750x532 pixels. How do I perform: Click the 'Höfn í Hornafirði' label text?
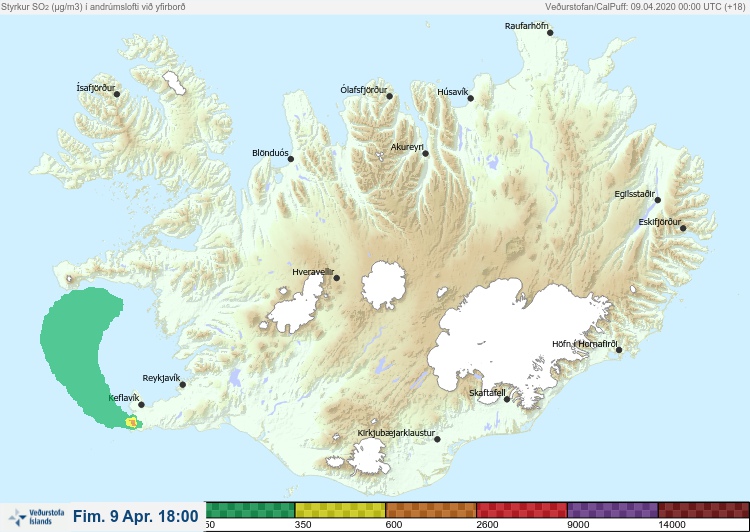pos(585,344)
